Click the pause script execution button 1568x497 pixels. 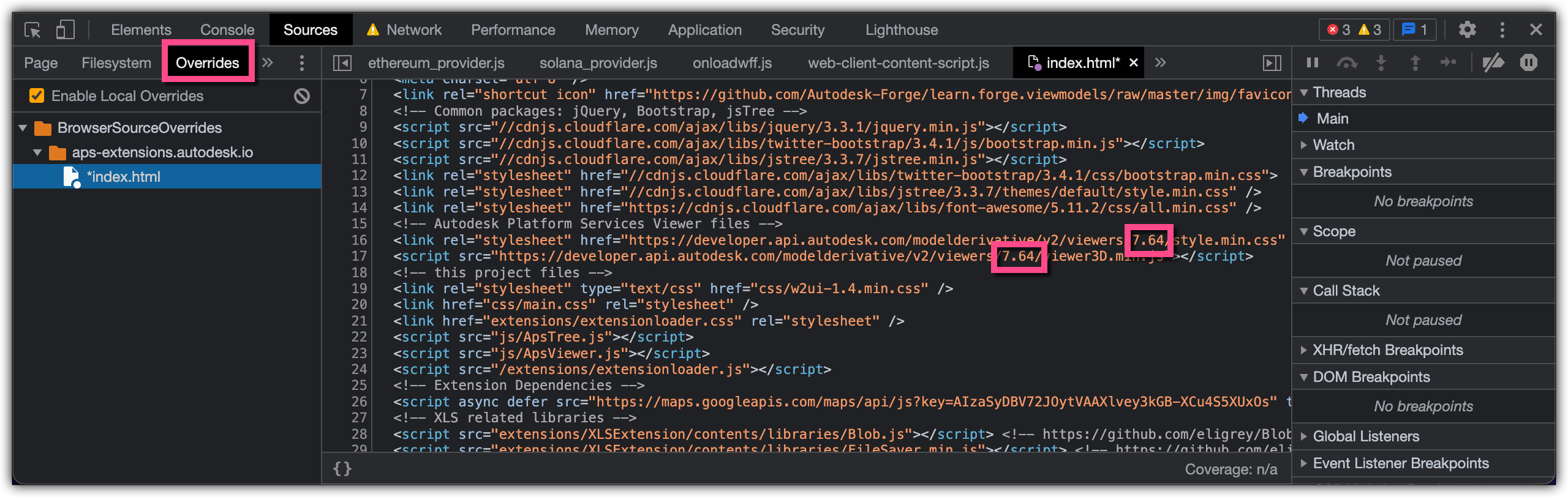pyautogui.click(x=1312, y=62)
